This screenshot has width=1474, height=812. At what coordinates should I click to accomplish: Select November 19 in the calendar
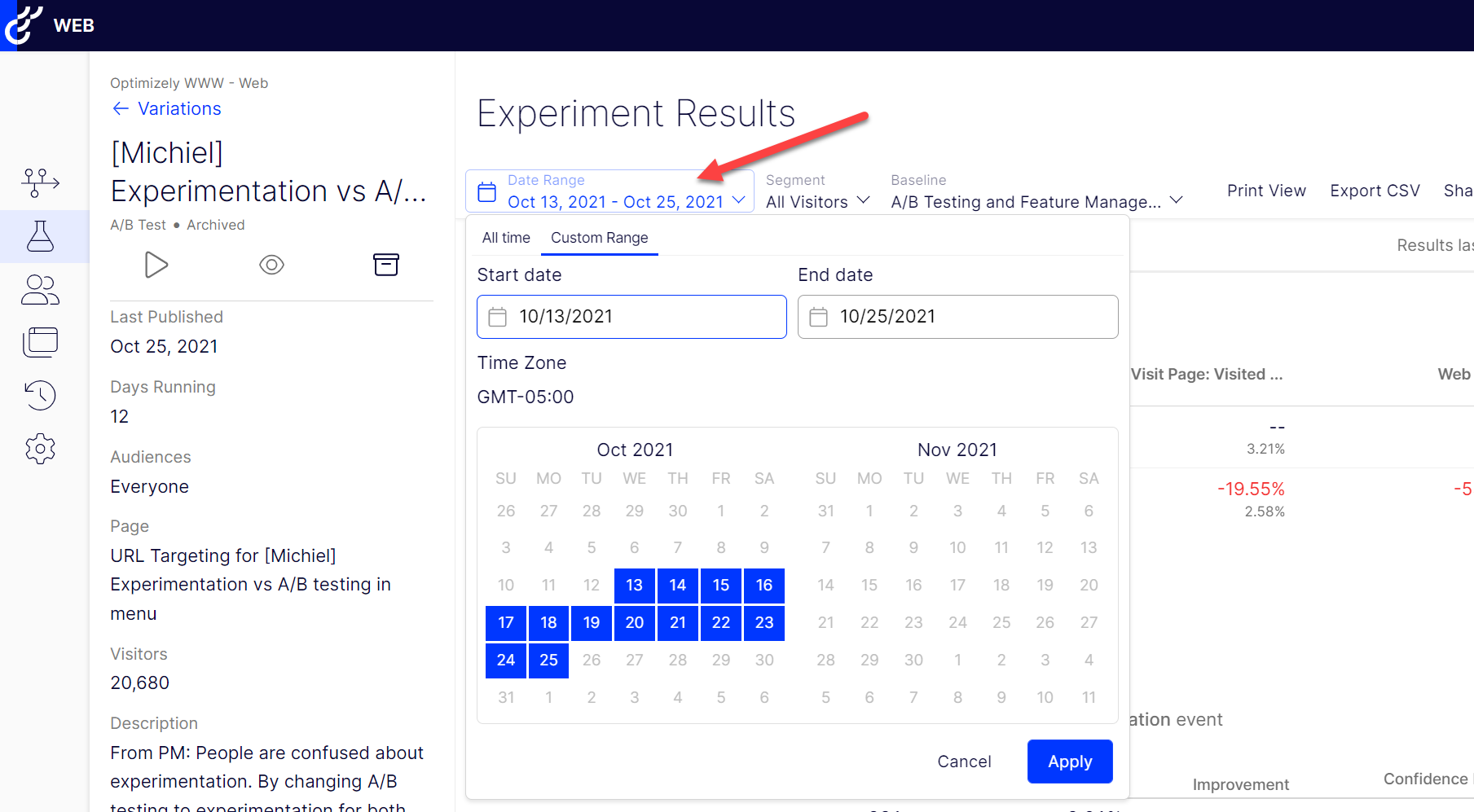(1045, 586)
